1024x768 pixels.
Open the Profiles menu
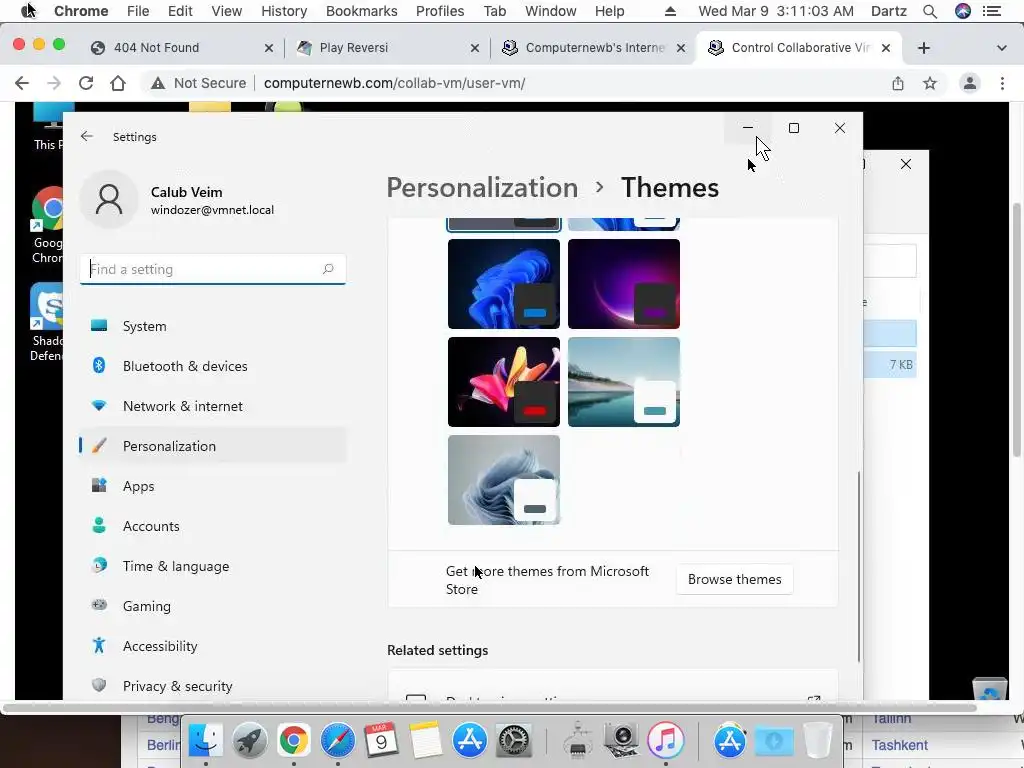point(440,11)
